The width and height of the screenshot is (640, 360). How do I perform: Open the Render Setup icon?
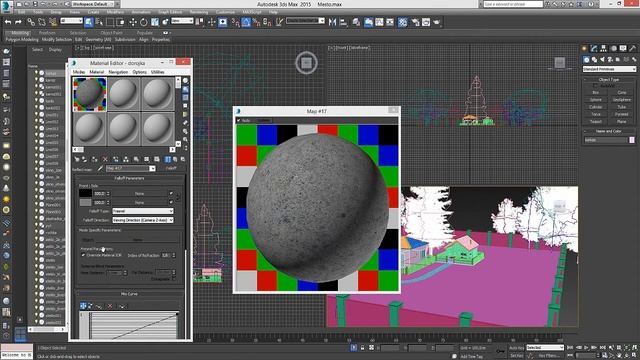coord(416,22)
